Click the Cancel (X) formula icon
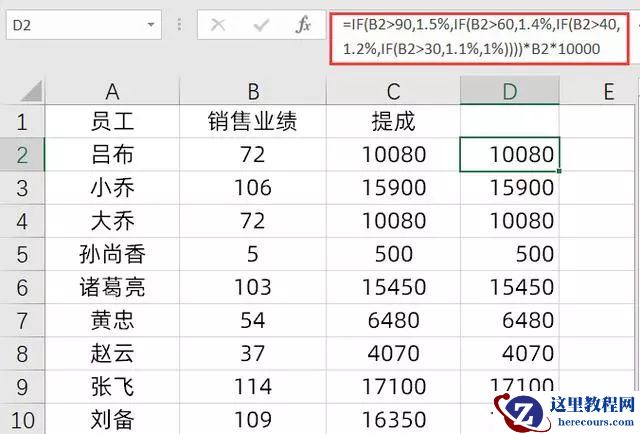Screen dimensions: 640x434 218,25
